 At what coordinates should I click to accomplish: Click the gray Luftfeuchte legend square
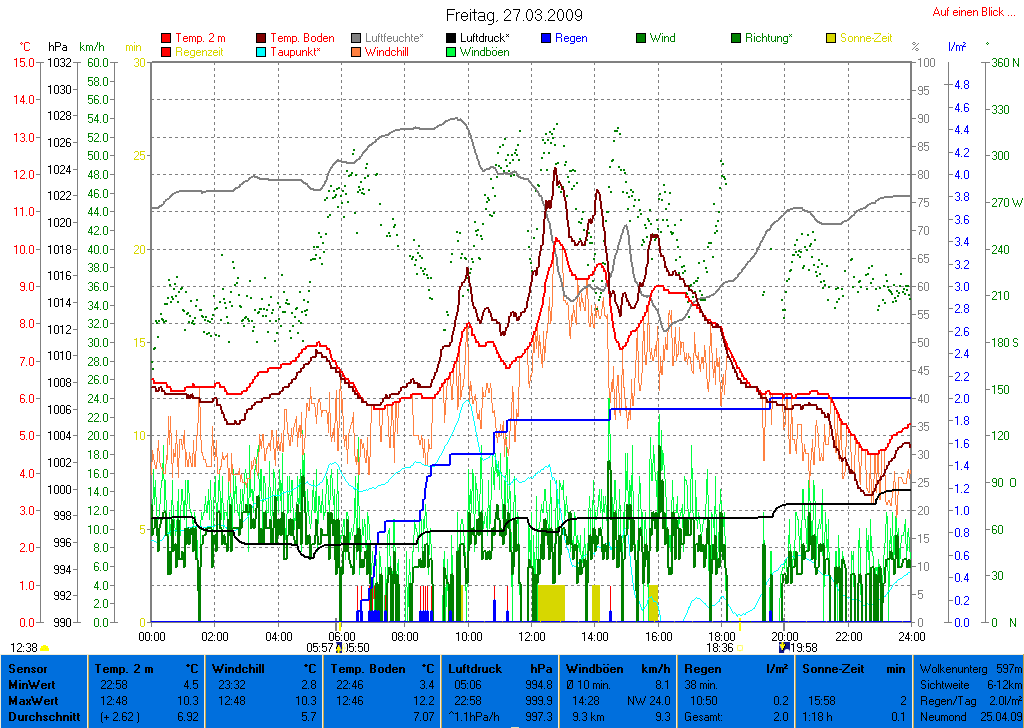pos(356,38)
